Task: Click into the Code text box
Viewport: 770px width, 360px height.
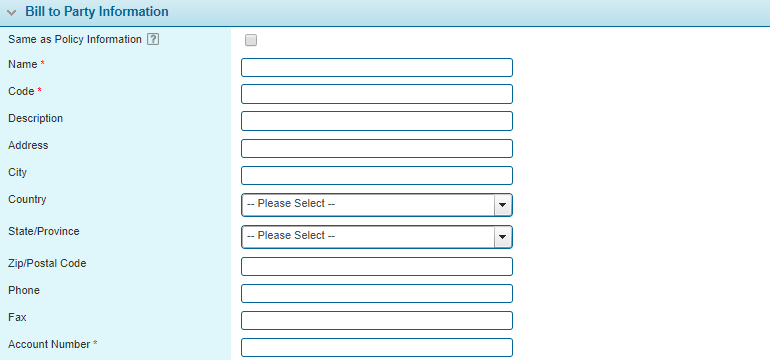Action: tap(377, 94)
